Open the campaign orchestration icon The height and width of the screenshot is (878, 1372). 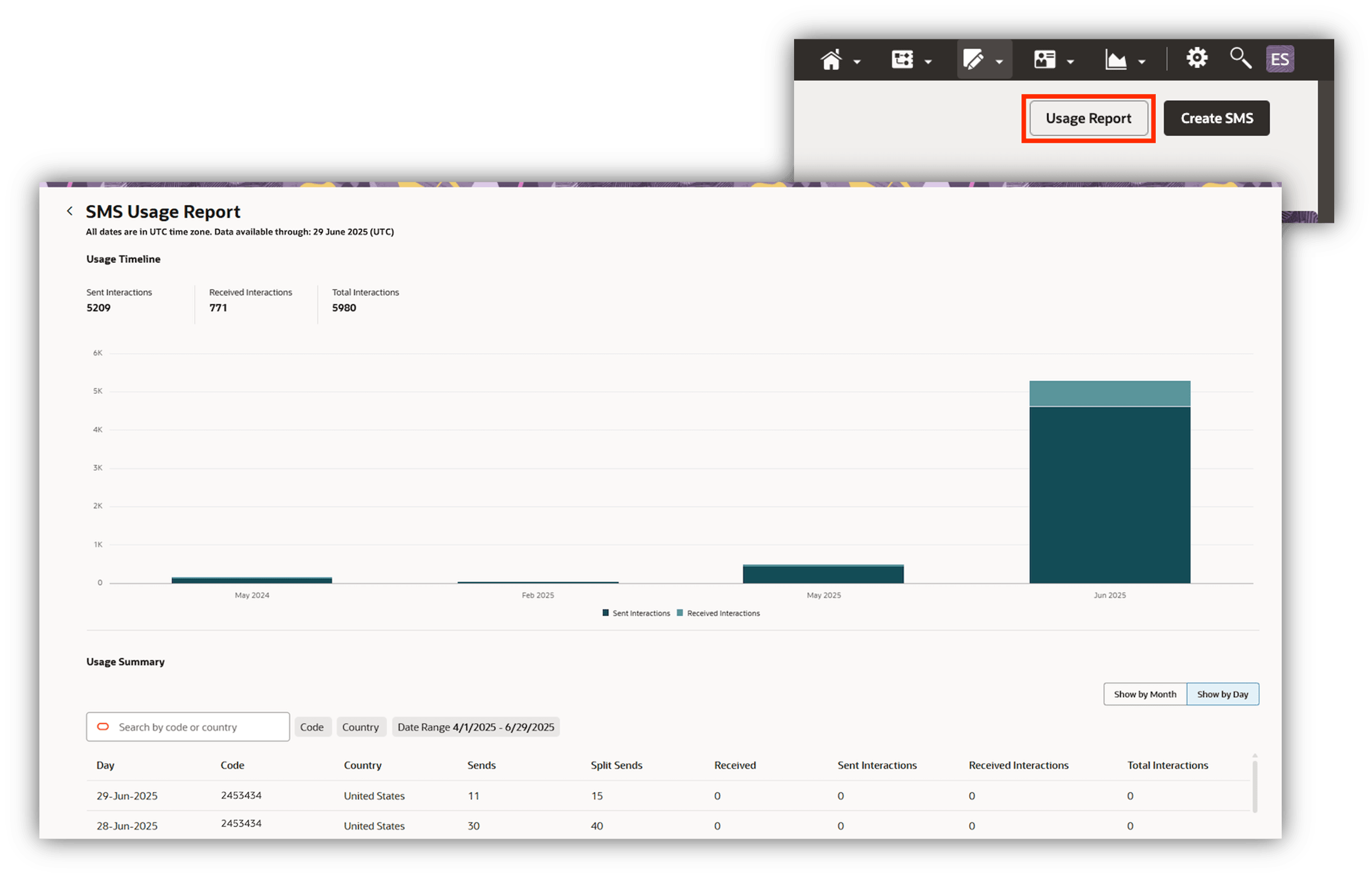click(902, 59)
